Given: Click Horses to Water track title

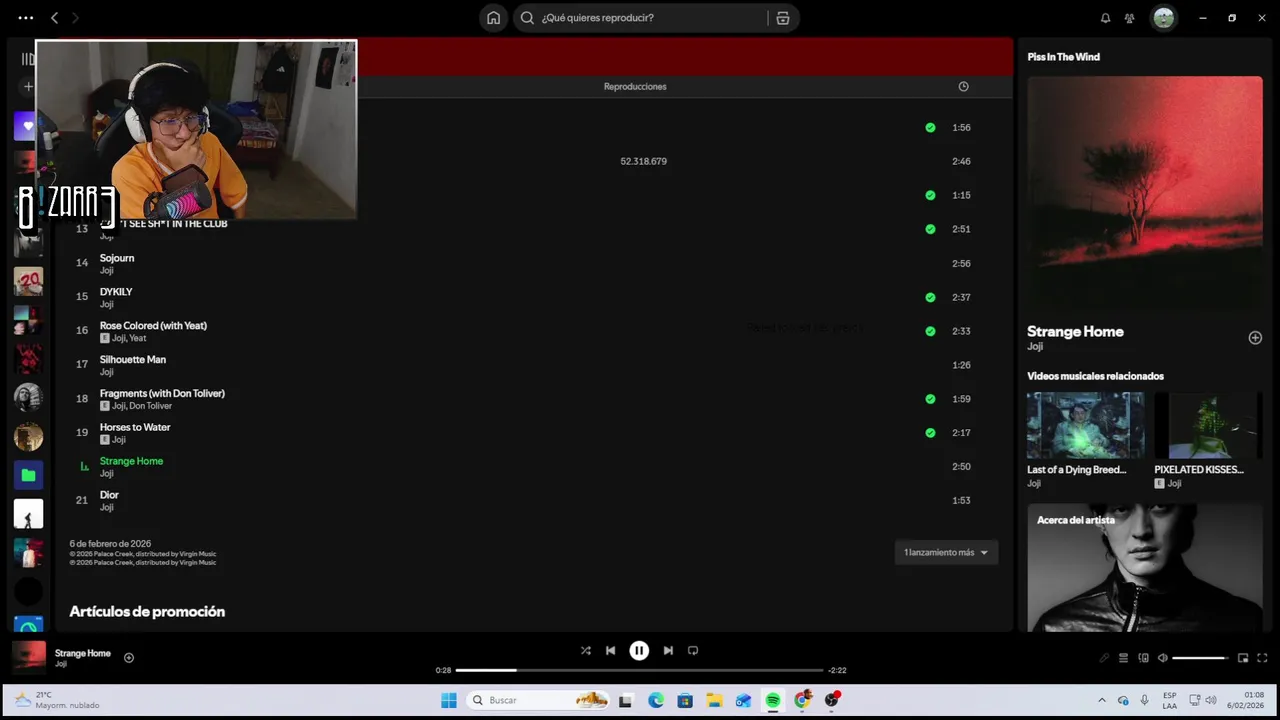Looking at the screenshot, I should click(x=135, y=427).
